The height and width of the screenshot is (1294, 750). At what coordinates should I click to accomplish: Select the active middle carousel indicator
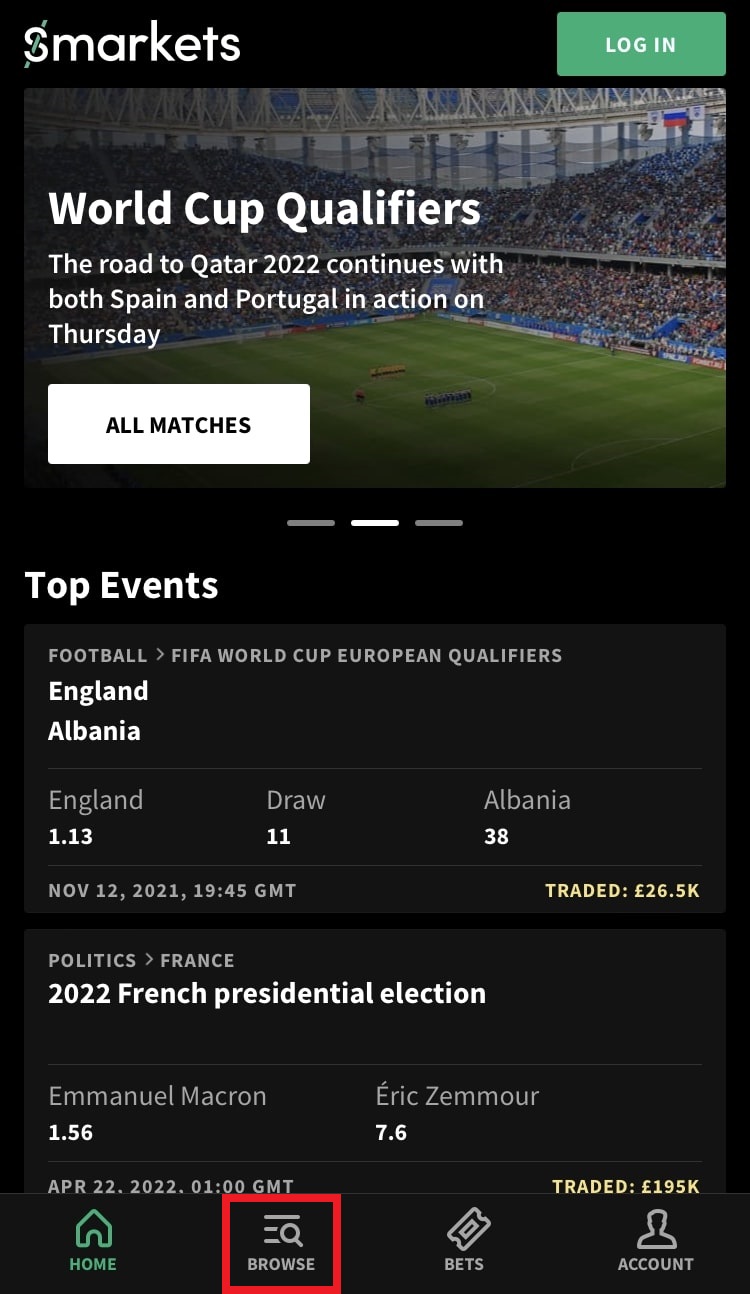click(375, 523)
